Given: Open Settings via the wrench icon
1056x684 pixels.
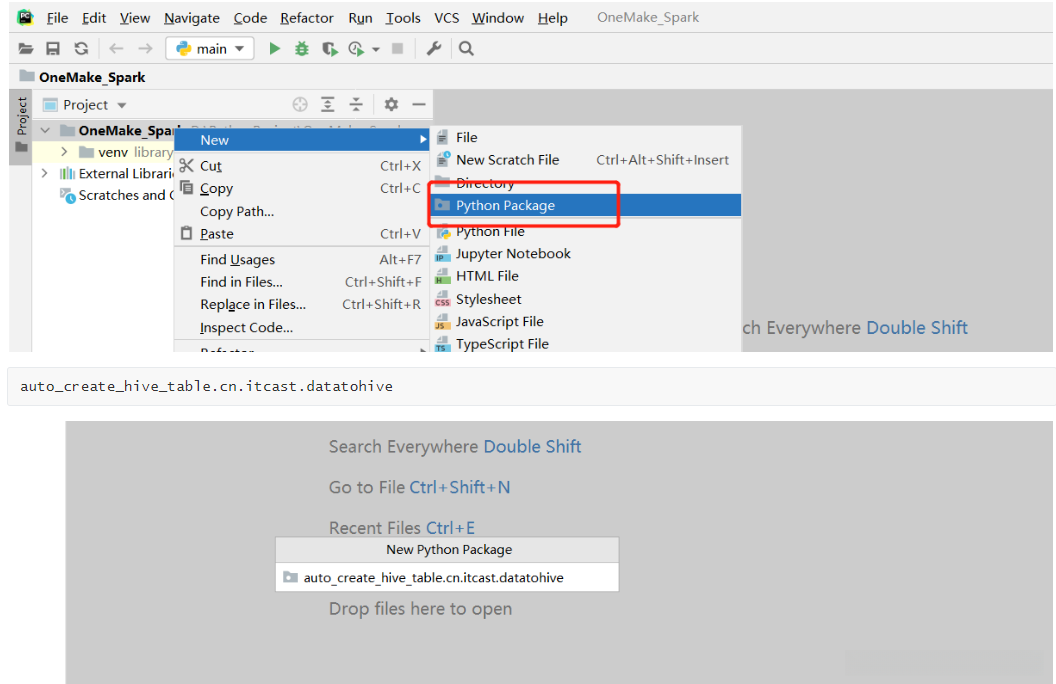Looking at the screenshot, I should pos(434,48).
